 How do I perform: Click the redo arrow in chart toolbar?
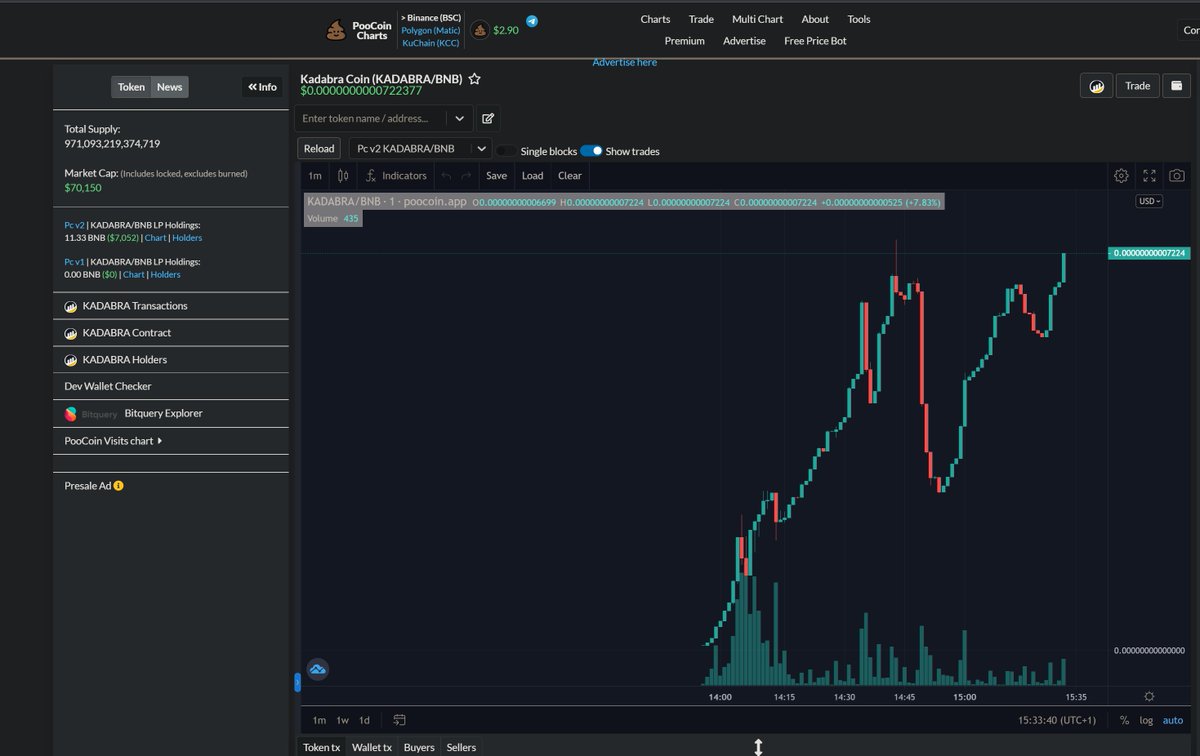click(x=466, y=176)
